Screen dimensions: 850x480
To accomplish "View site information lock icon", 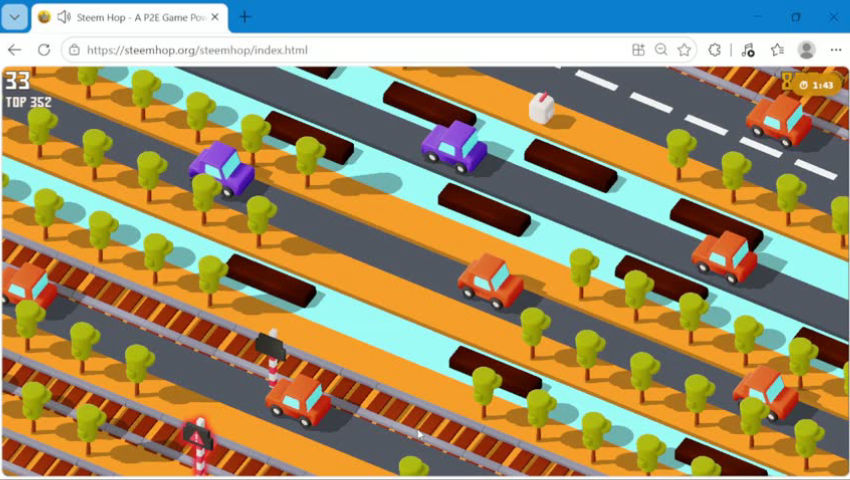I will click(x=74, y=50).
